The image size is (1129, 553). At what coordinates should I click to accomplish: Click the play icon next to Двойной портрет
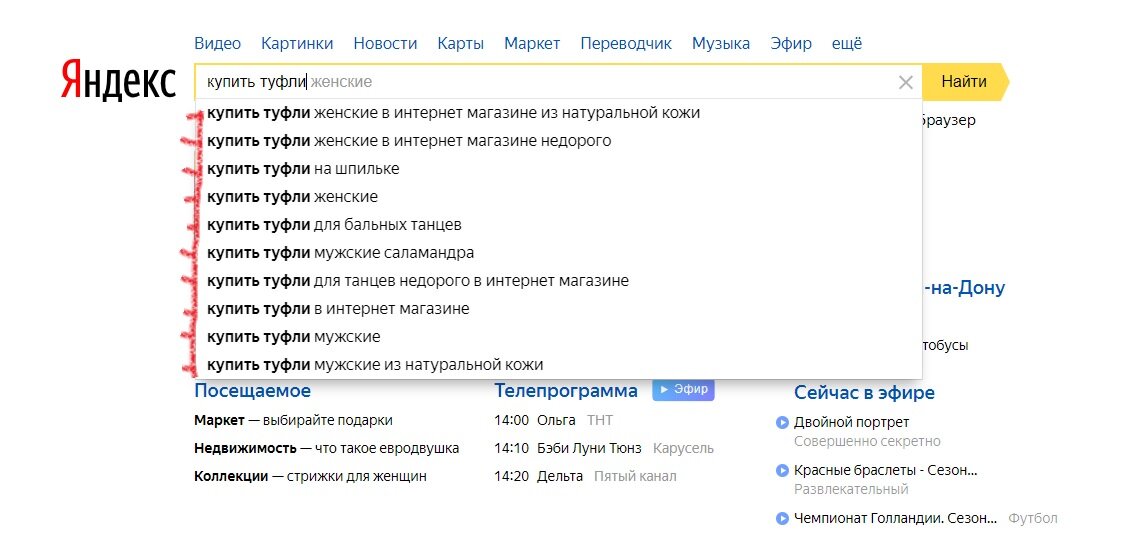point(783,423)
